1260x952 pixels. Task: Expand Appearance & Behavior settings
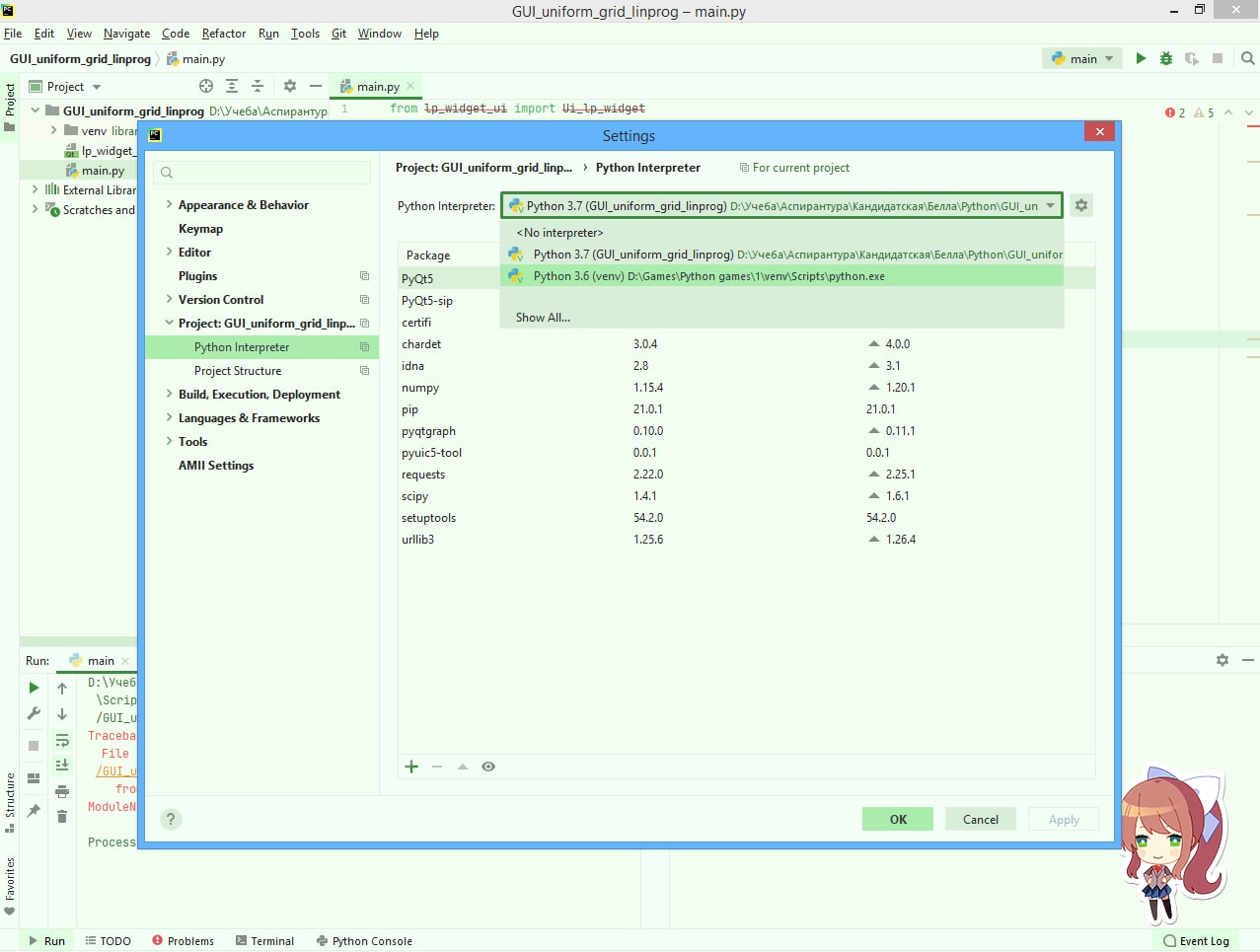click(169, 204)
